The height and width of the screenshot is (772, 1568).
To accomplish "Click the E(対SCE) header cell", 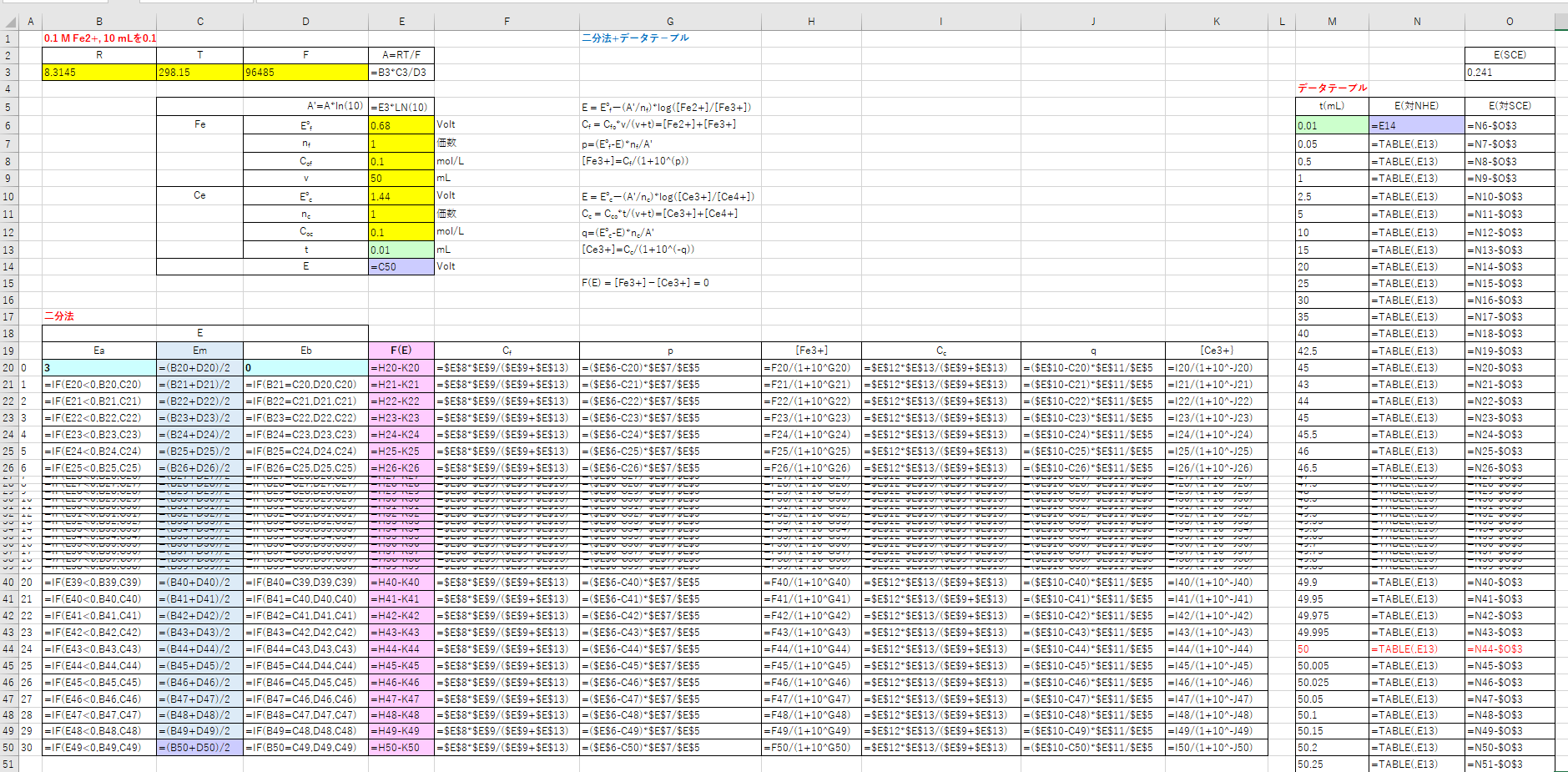I will (x=1510, y=106).
